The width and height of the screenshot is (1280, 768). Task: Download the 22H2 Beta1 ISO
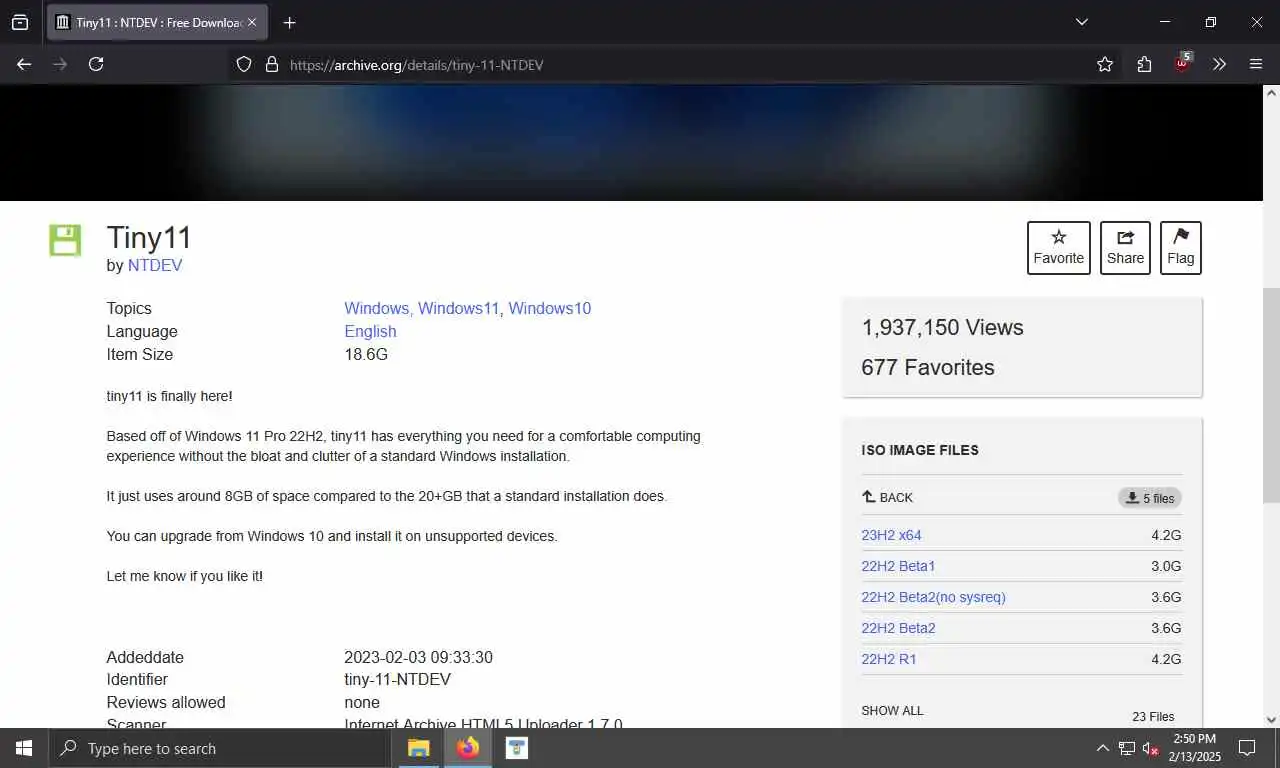tap(898, 566)
